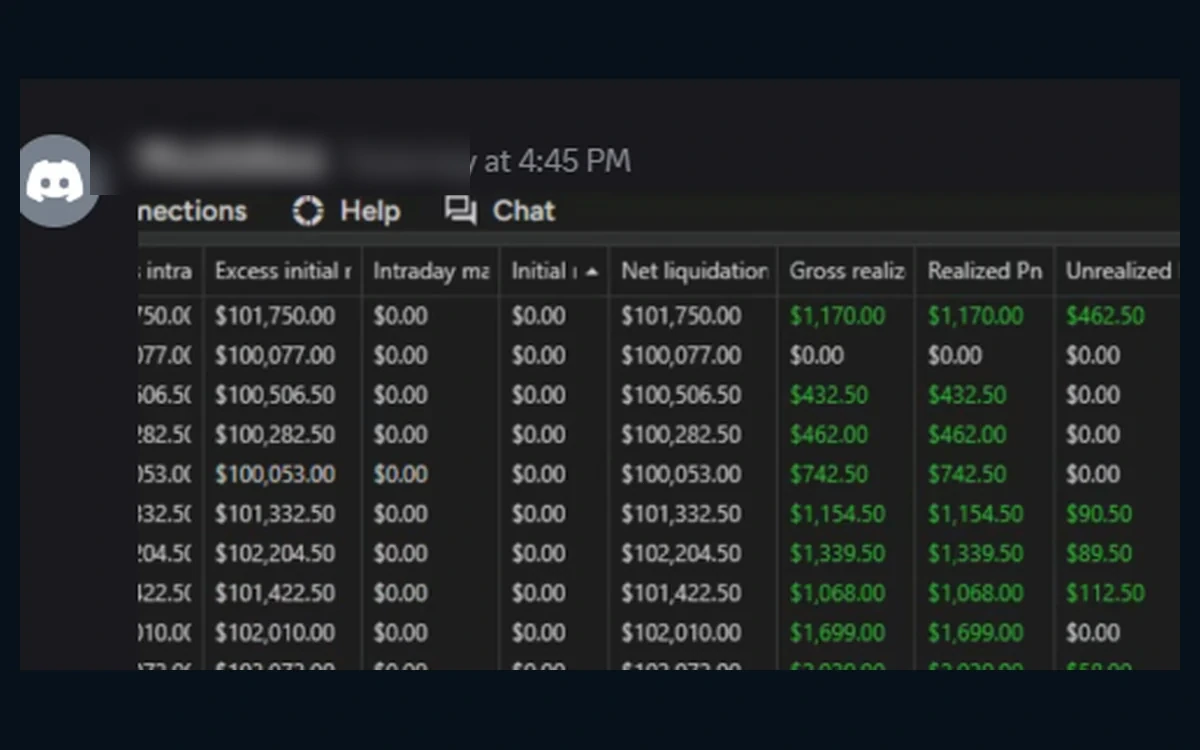The height and width of the screenshot is (750, 1200).
Task: Select Excess initial cell $100,053.00
Action: click(275, 474)
